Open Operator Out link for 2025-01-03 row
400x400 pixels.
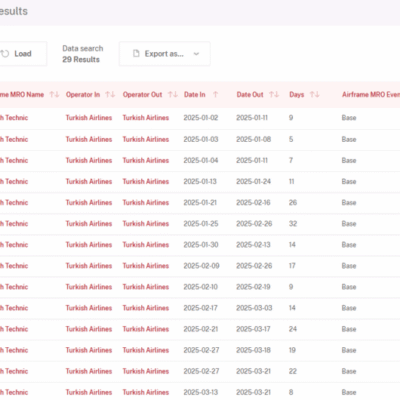[146, 139]
